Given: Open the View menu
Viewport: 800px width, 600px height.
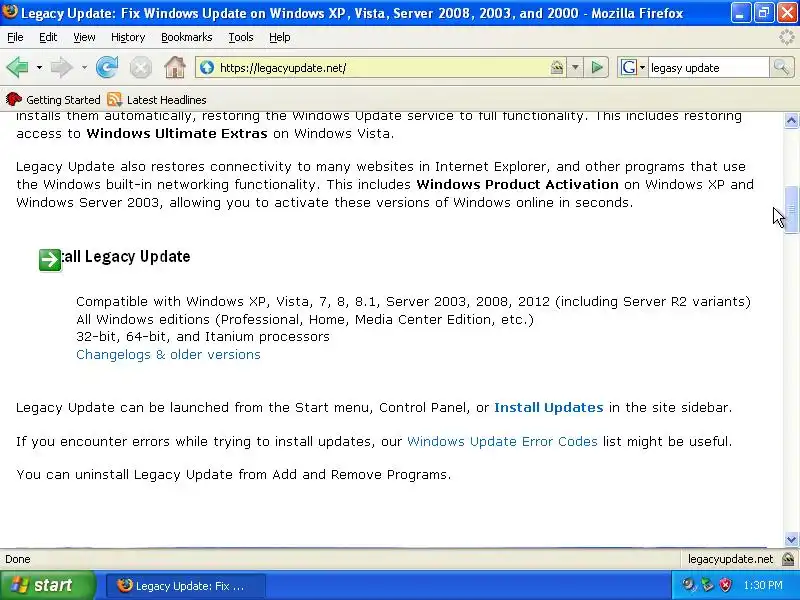Looking at the screenshot, I should pos(84,37).
